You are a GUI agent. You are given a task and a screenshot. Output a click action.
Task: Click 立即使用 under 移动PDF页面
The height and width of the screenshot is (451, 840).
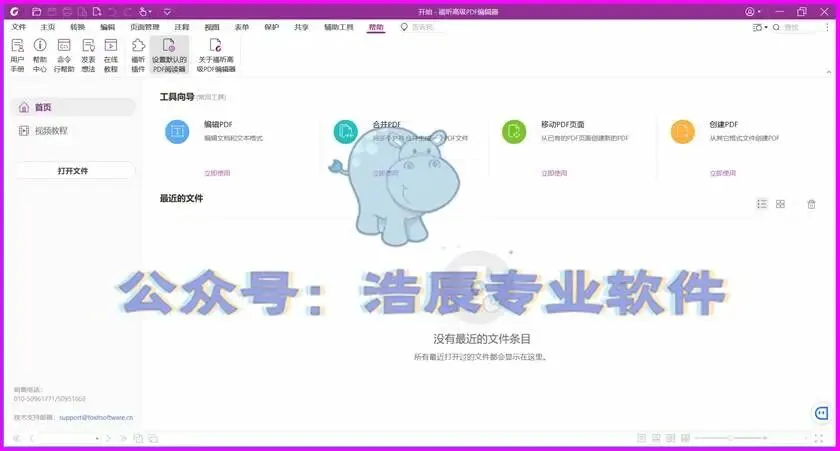(554, 173)
